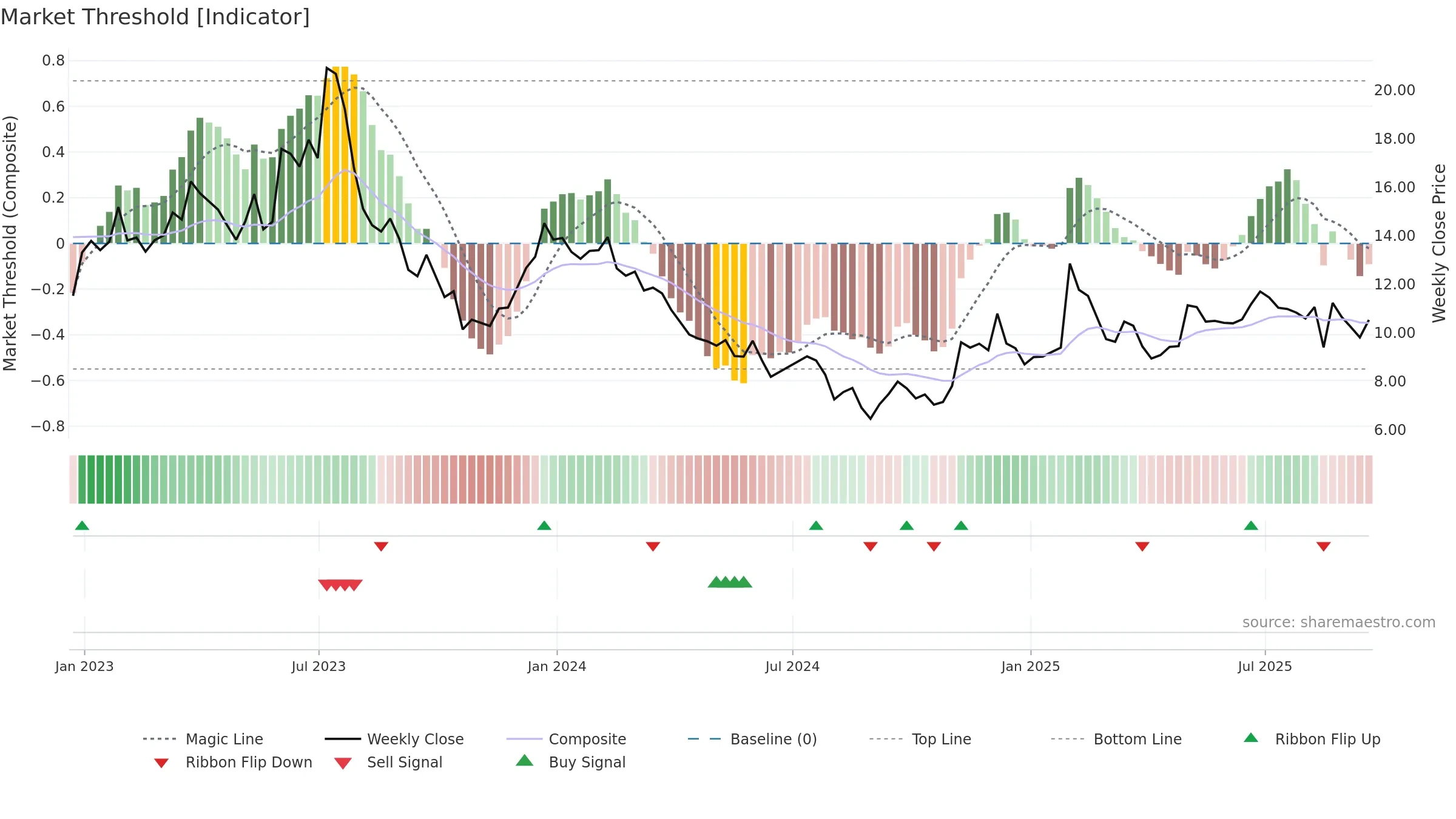1456x819 pixels.
Task: Click the Jan 2024 x-axis label
Action: pos(557,666)
